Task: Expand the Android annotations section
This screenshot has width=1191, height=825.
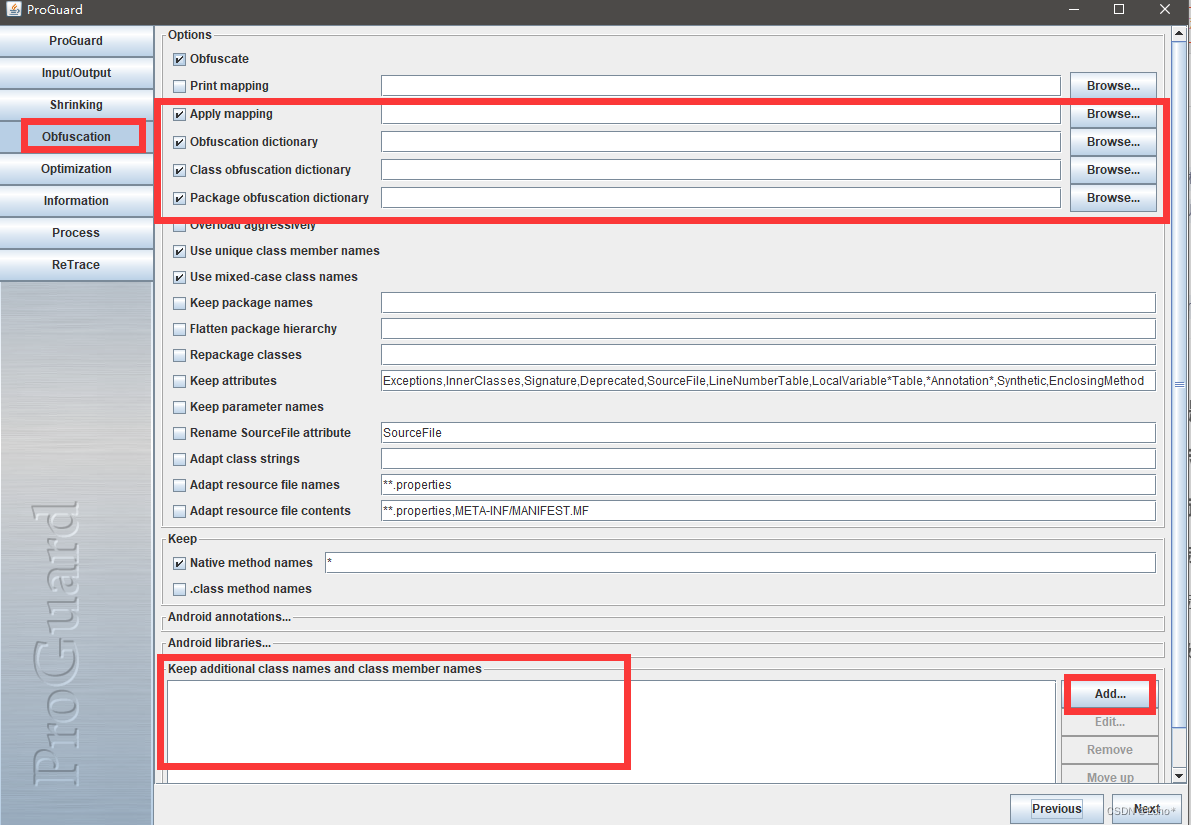Action: click(229, 617)
